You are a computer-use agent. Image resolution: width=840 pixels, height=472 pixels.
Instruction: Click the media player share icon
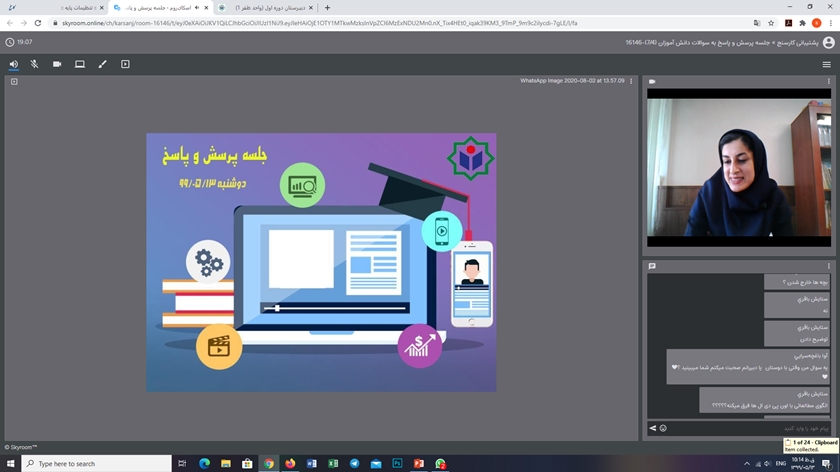point(125,64)
